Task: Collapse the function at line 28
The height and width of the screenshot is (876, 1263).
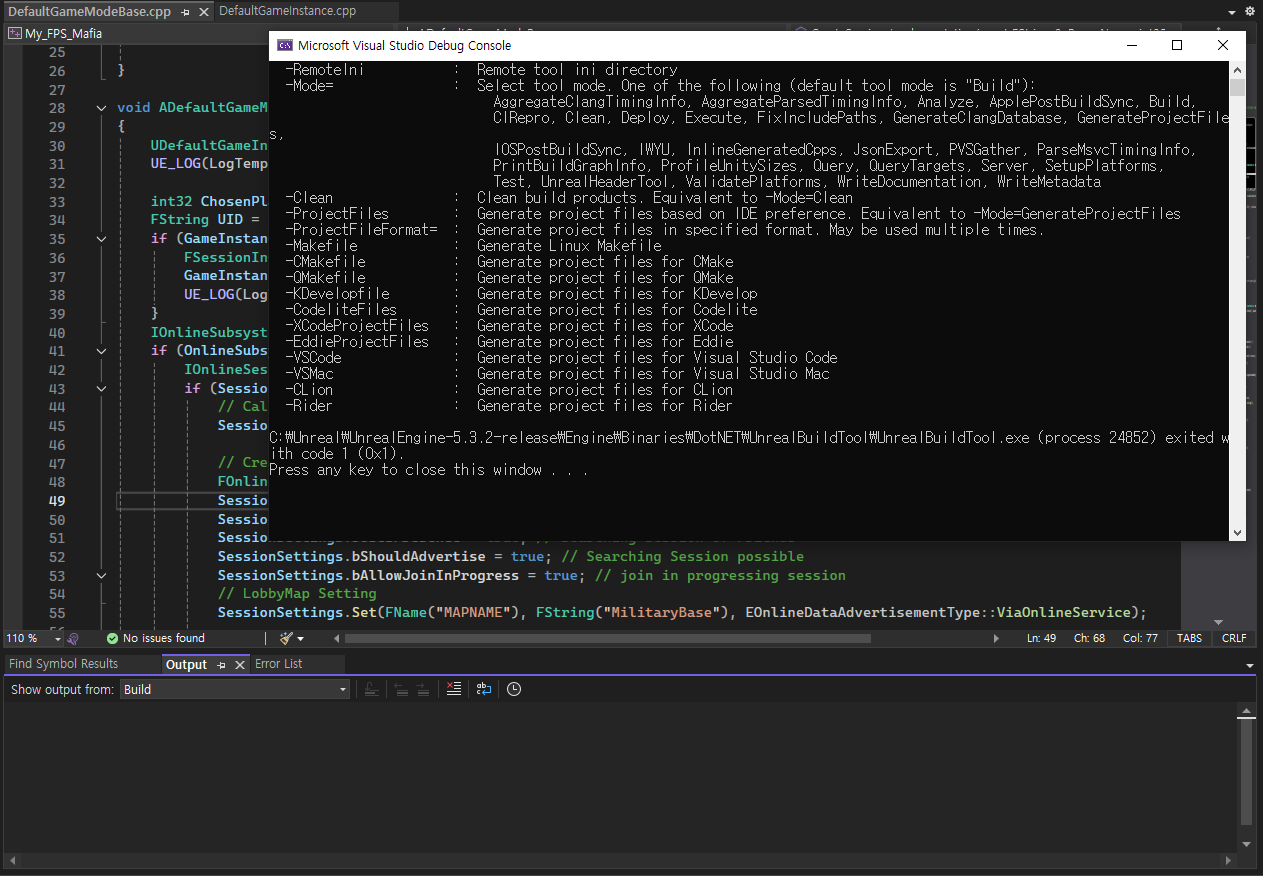Action: point(101,108)
